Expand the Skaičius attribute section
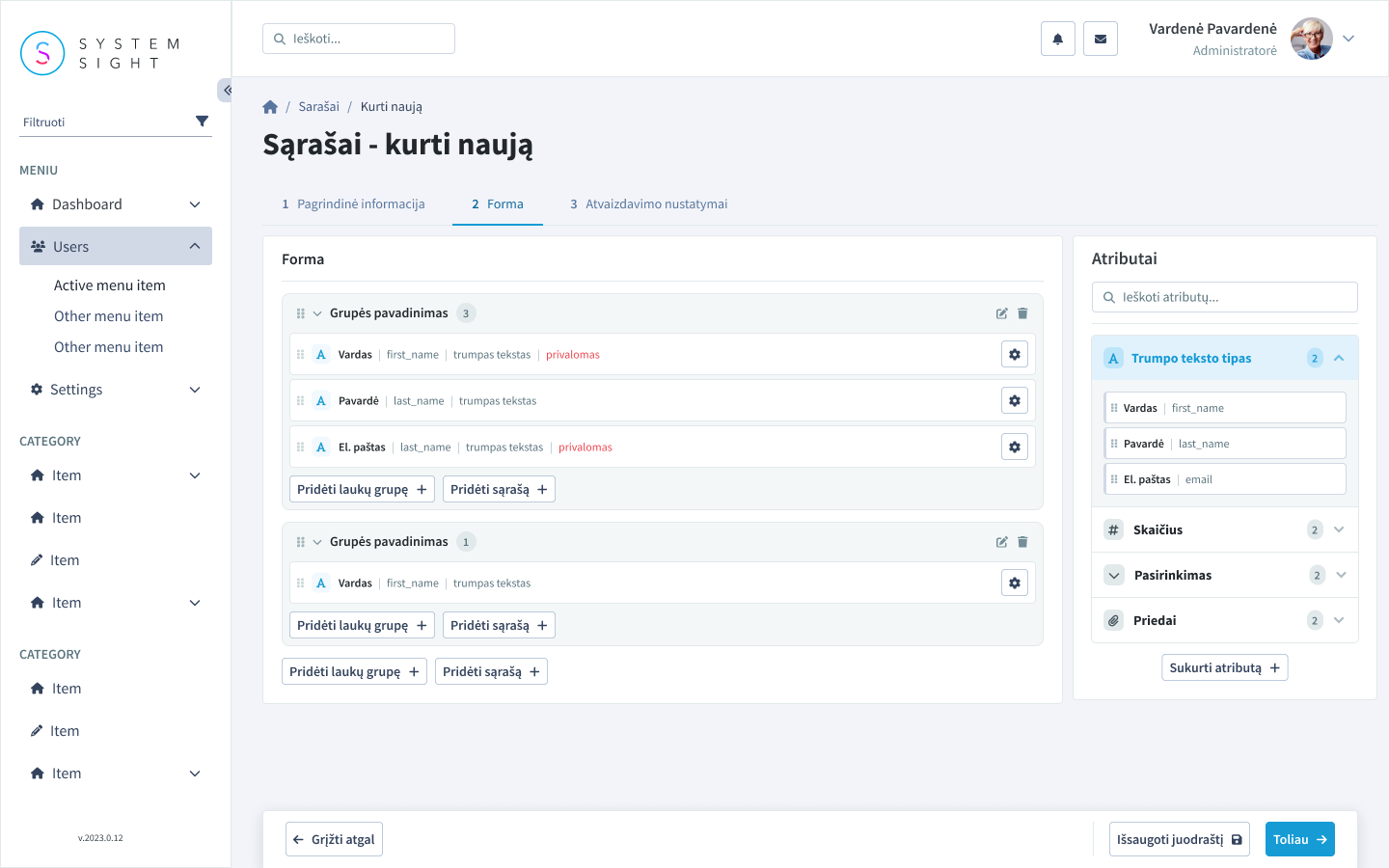The image size is (1389, 868). coord(1339,529)
